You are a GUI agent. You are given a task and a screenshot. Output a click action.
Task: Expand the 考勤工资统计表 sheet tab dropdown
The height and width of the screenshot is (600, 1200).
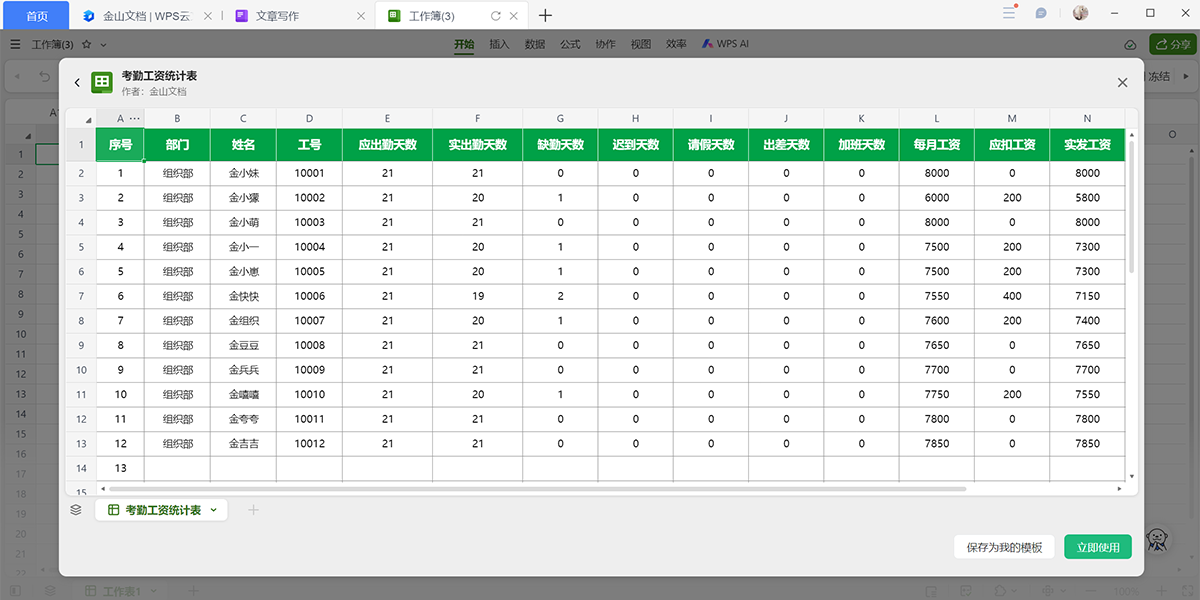point(213,510)
